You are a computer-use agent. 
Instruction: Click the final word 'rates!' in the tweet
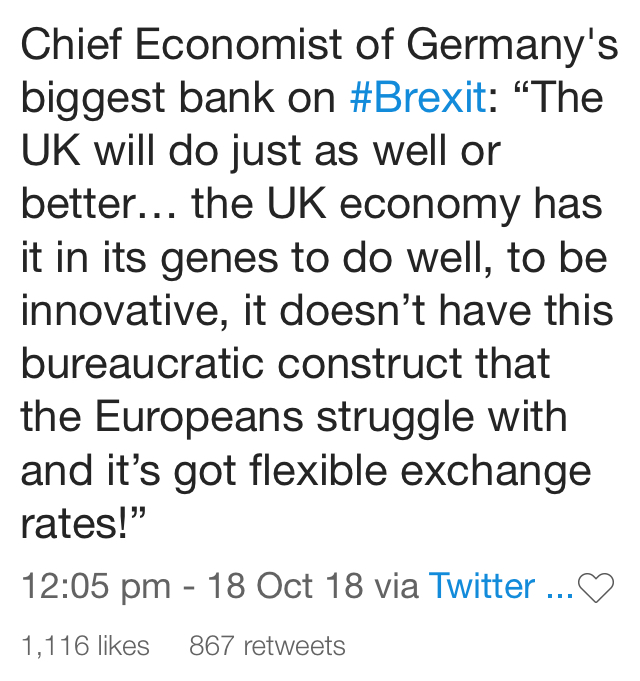click(x=75, y=525)
